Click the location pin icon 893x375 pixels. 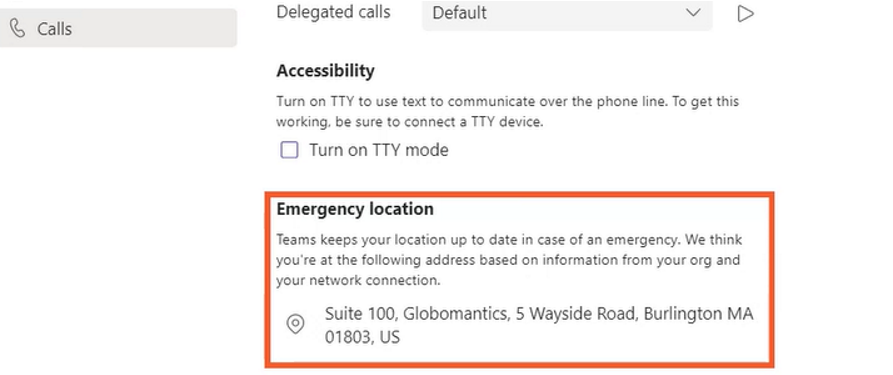pos(295,324)
